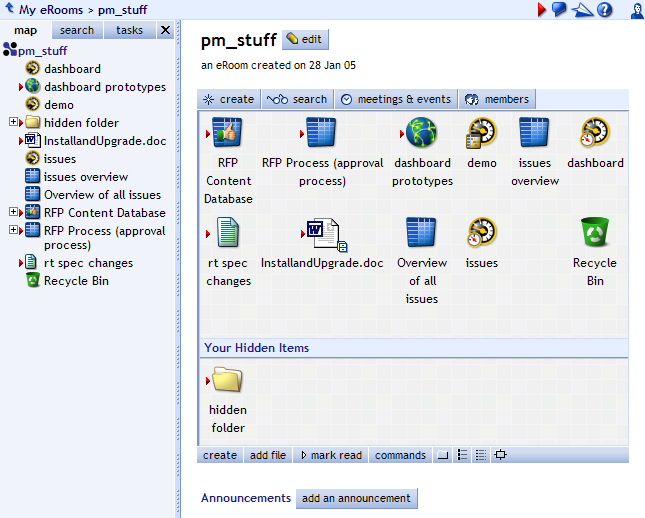
Task: Switch to the search tab
Action: [77, 30]
